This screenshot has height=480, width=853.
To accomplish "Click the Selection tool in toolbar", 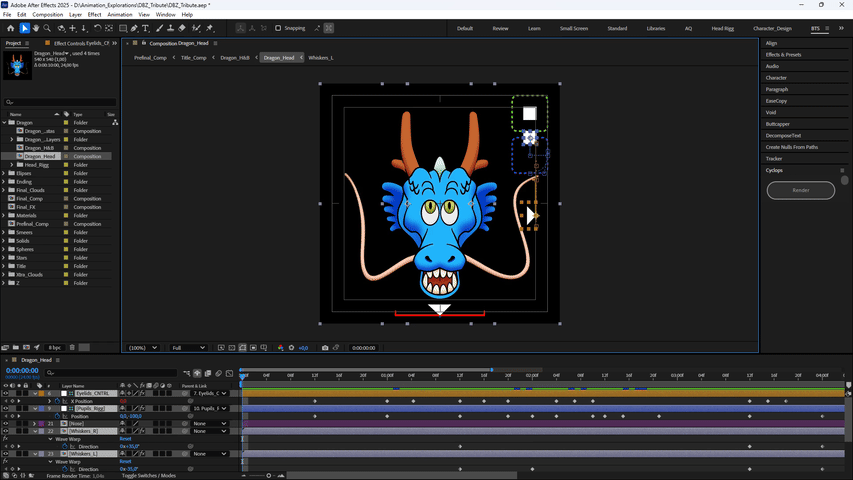I will [24, 28].
